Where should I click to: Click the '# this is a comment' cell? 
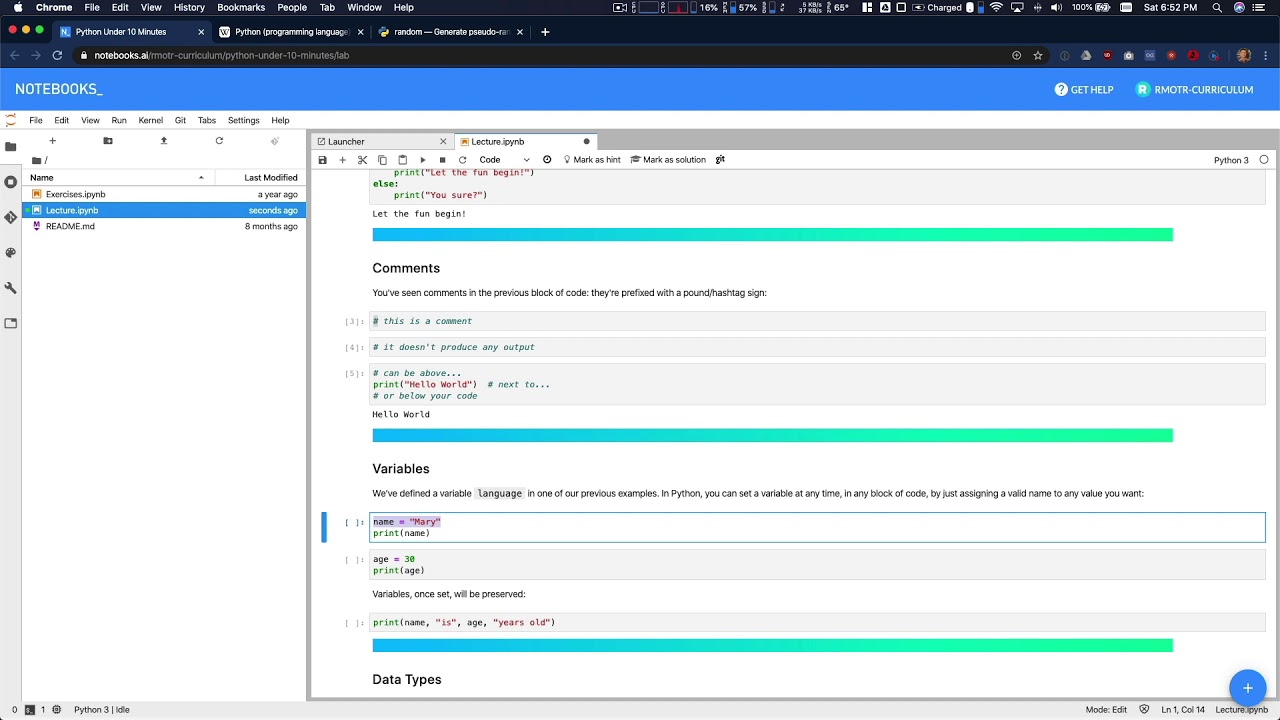[x=817, y=321]
